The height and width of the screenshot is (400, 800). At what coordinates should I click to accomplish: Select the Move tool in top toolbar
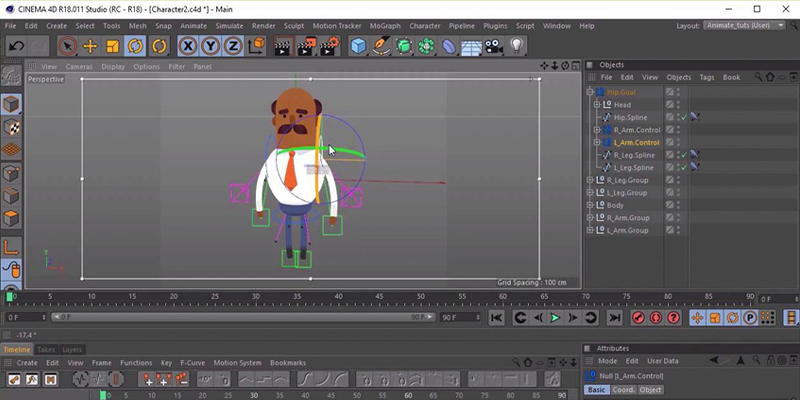pos(90,46)
